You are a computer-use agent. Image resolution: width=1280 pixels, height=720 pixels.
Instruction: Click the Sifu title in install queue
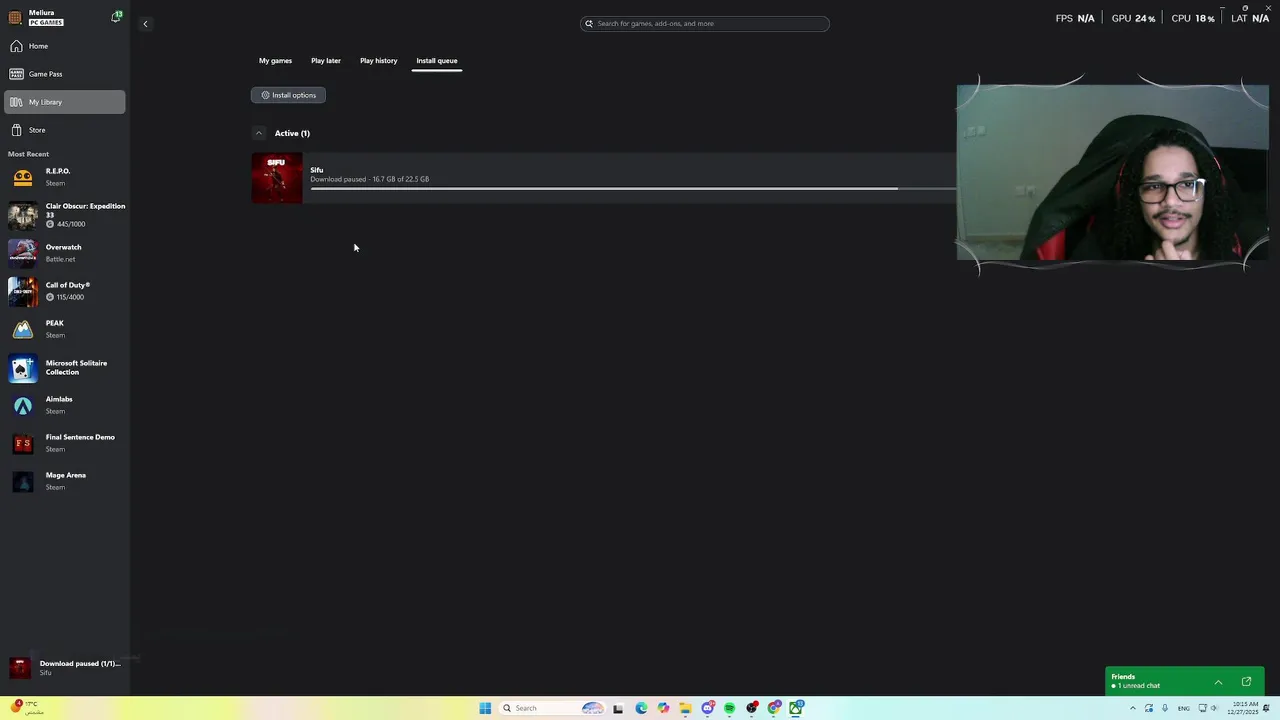tap(317, 170)
